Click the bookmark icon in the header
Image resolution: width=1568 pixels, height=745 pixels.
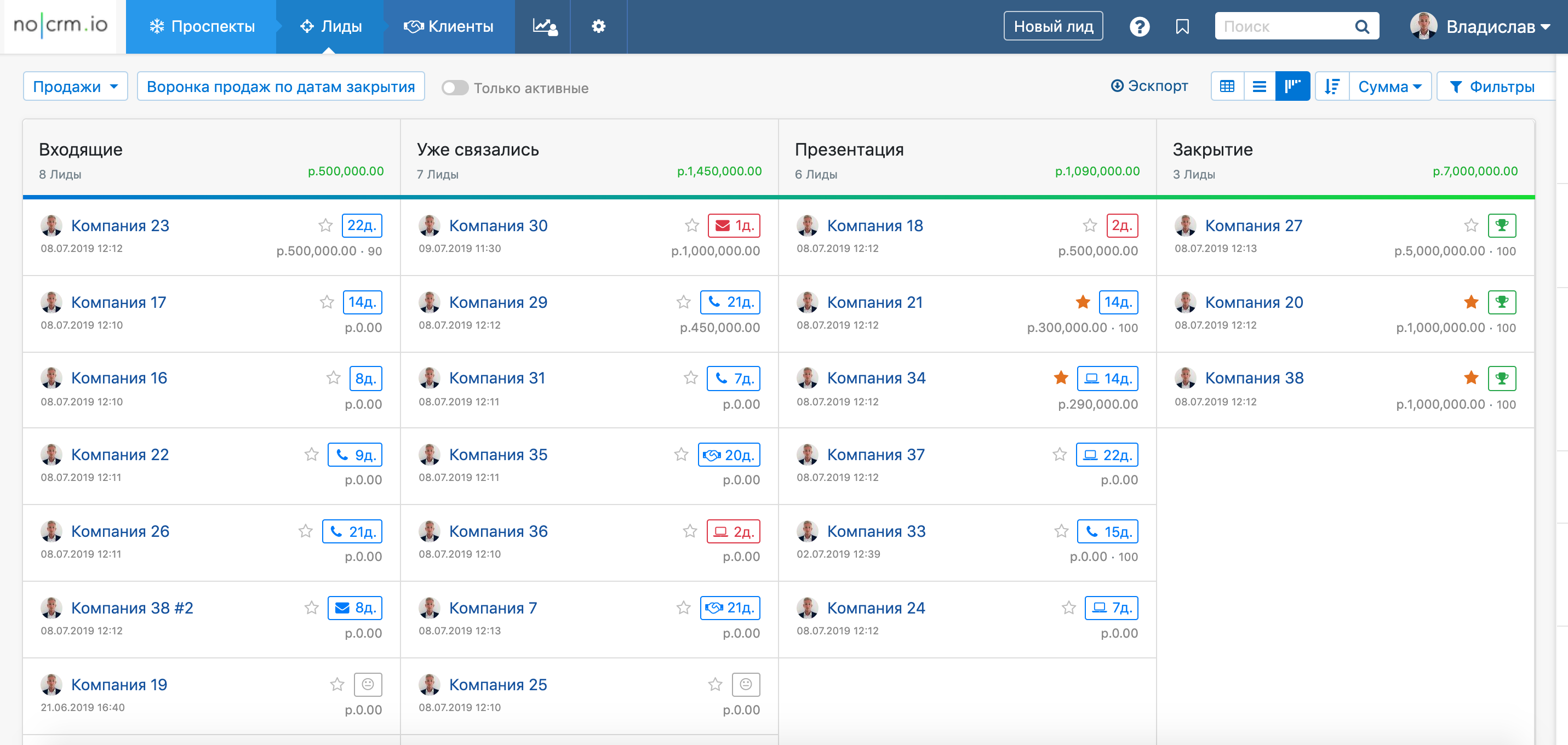pyautogui.click(x=1182, y=27)
